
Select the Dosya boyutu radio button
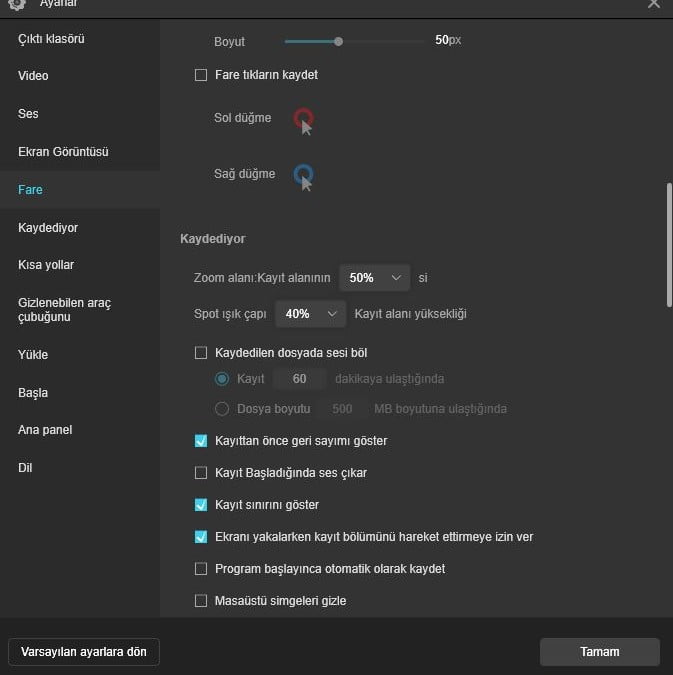[x=222, y=409]
